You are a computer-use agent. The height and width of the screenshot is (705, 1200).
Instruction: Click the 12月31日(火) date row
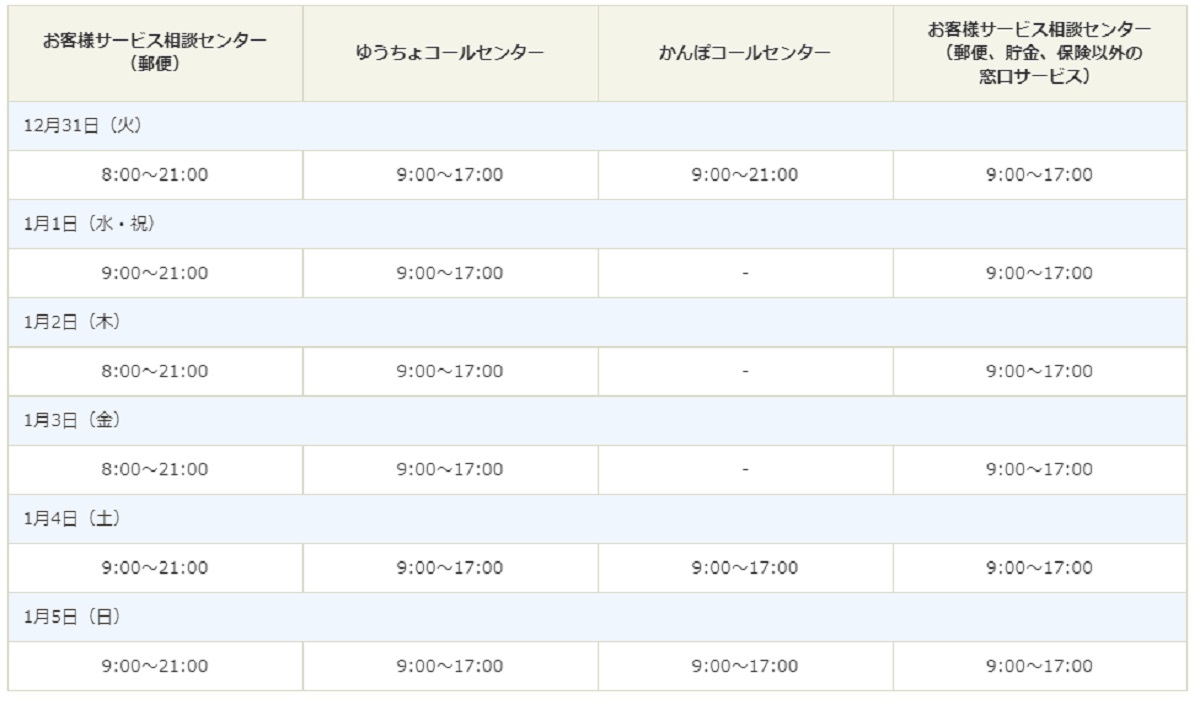tap(598, 126)
